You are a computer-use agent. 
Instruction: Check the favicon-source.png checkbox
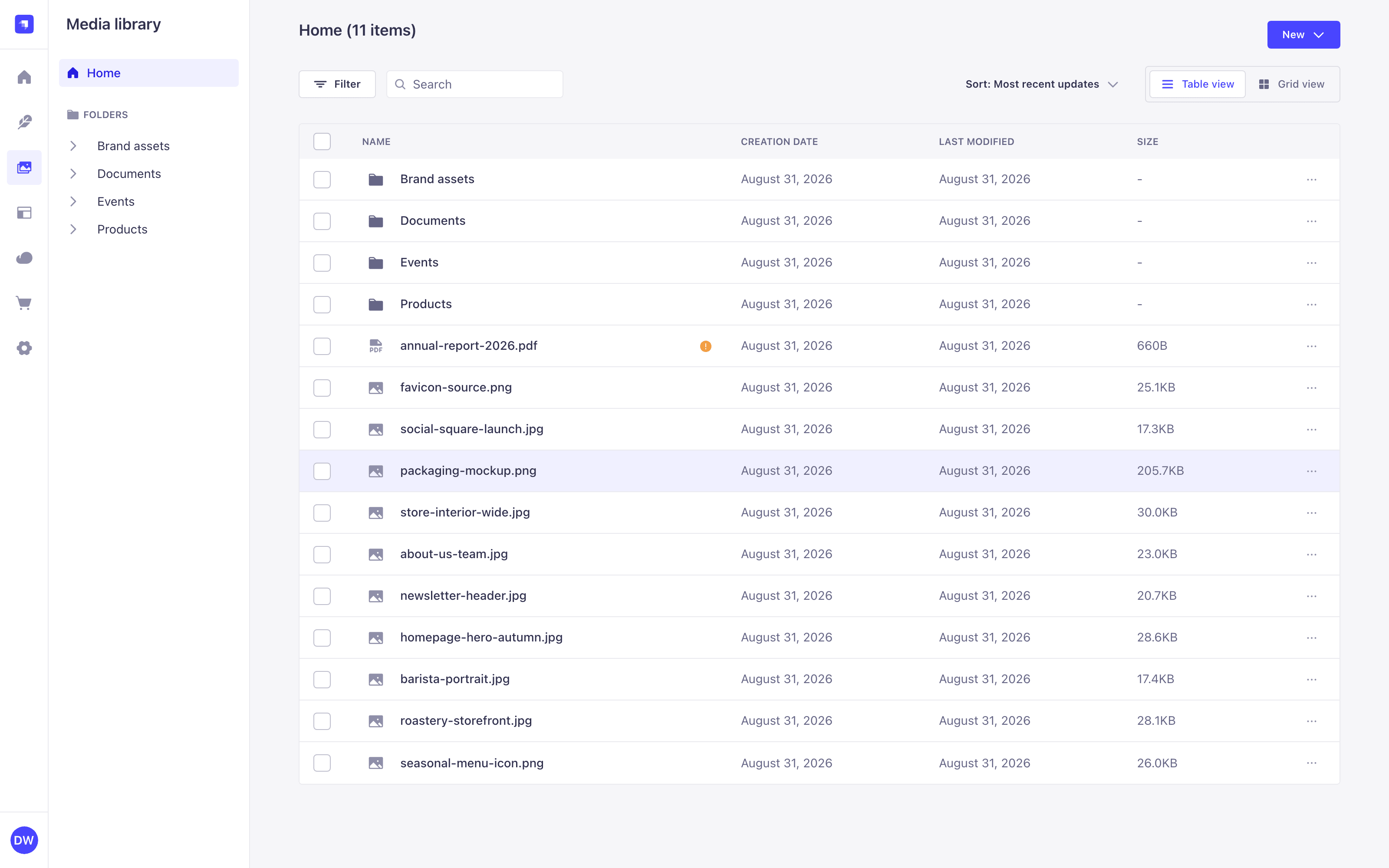coord(322,388)
